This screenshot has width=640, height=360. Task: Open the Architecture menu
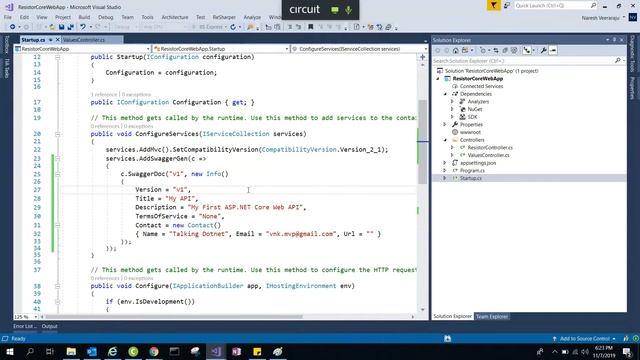point(175,17)
